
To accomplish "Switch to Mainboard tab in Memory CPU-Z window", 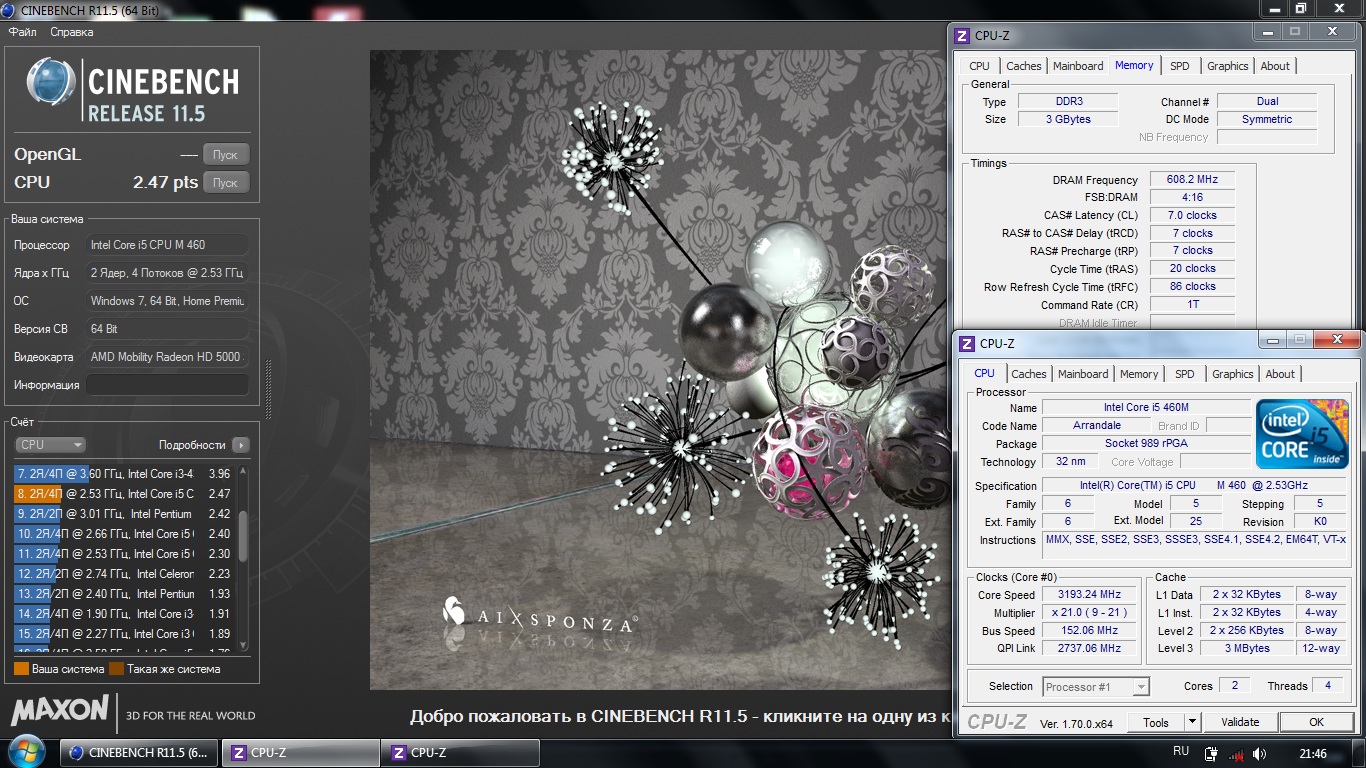I will (x=1078, y=66).
